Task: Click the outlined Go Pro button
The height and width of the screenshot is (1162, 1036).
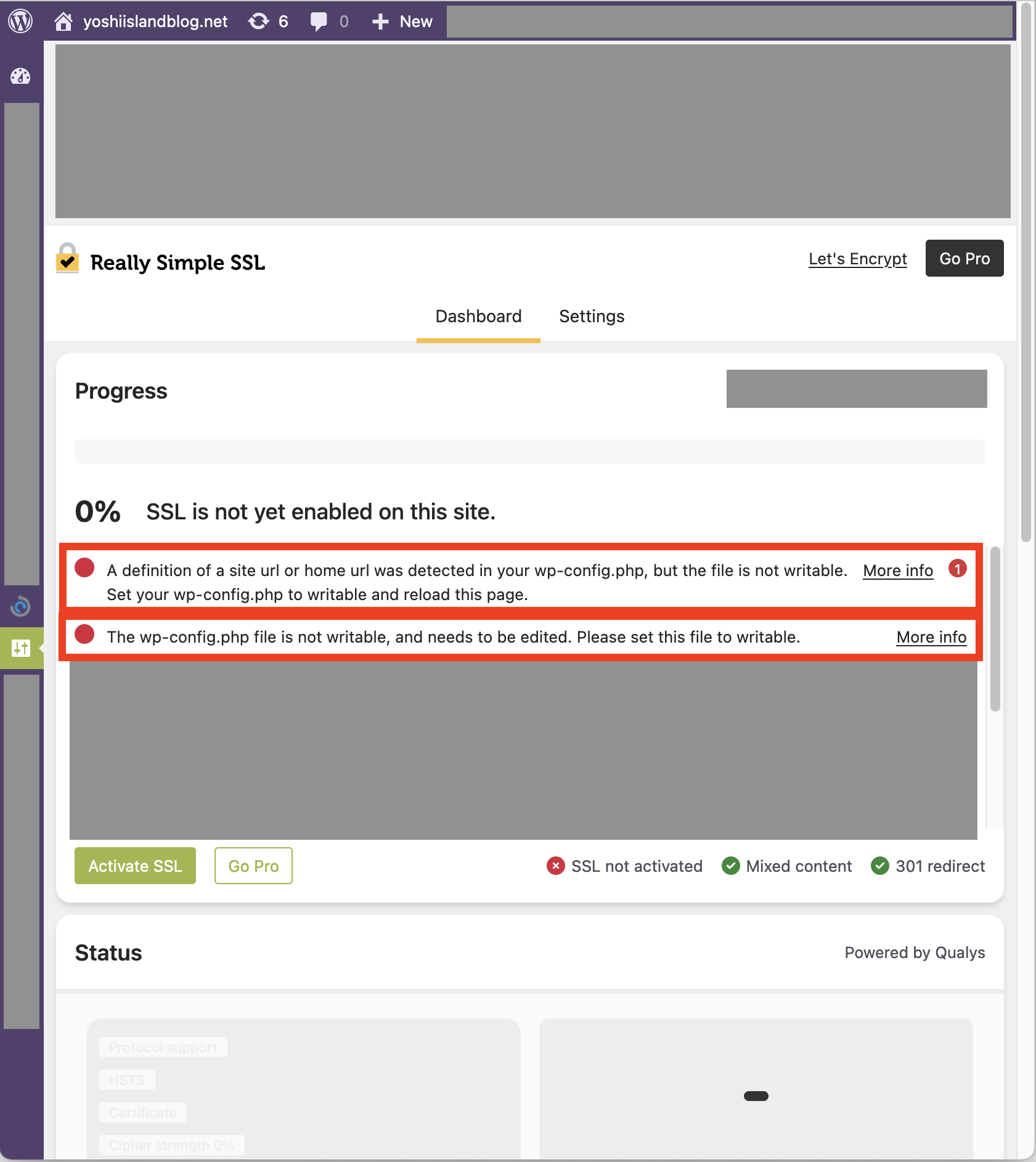Action: [253, 866]
